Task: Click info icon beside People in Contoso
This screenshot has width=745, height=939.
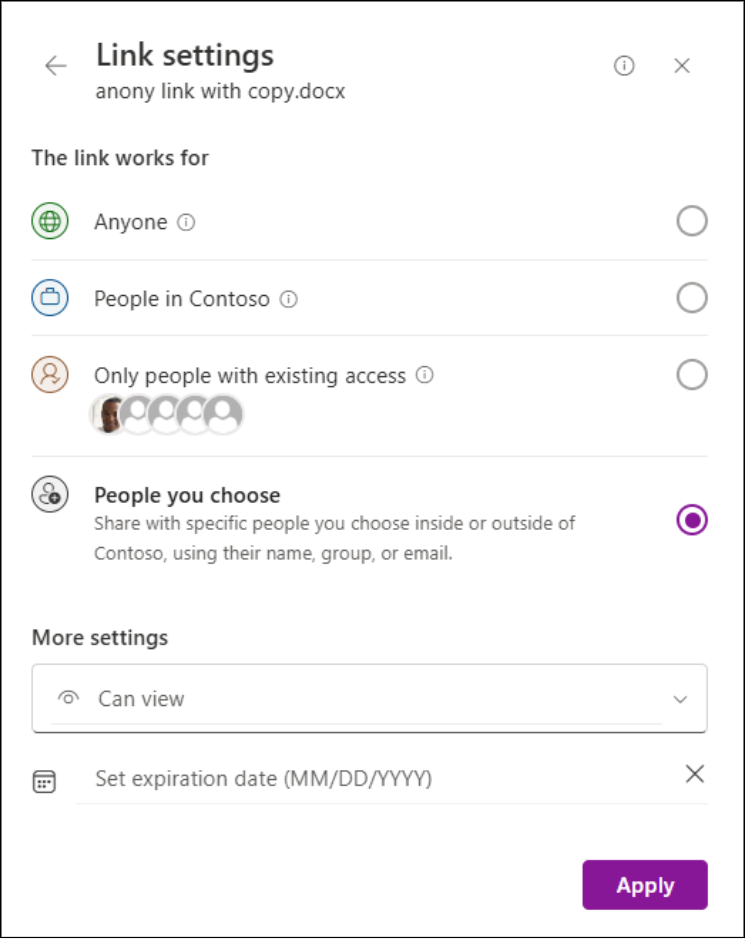Action: coord(289,299)
